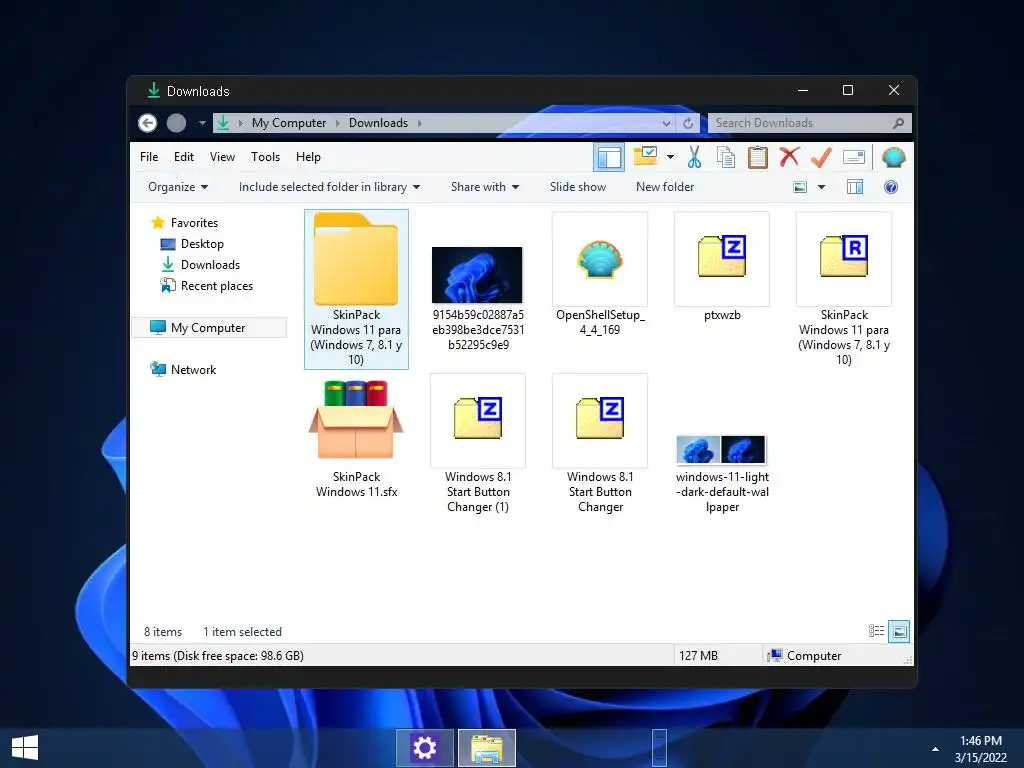Select Desktop under Favorites

pos(192,244)
